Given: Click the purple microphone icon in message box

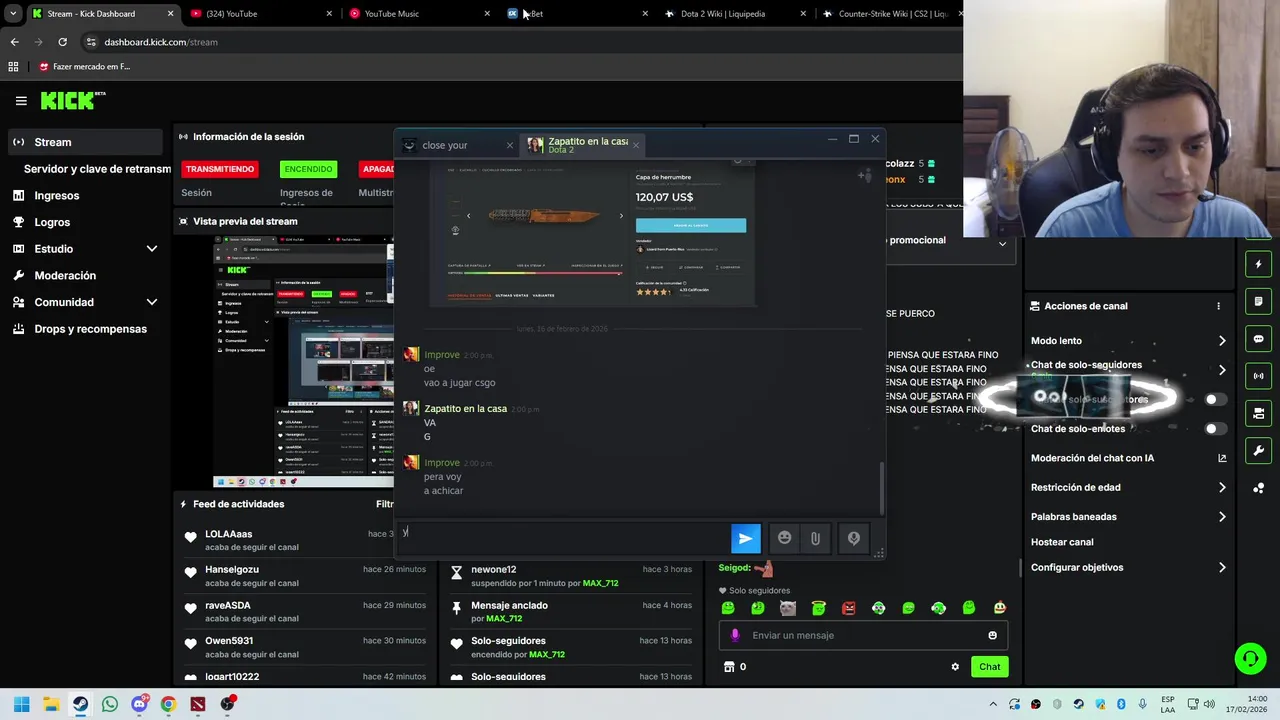Looking at the screenshot, I should 735,635.
